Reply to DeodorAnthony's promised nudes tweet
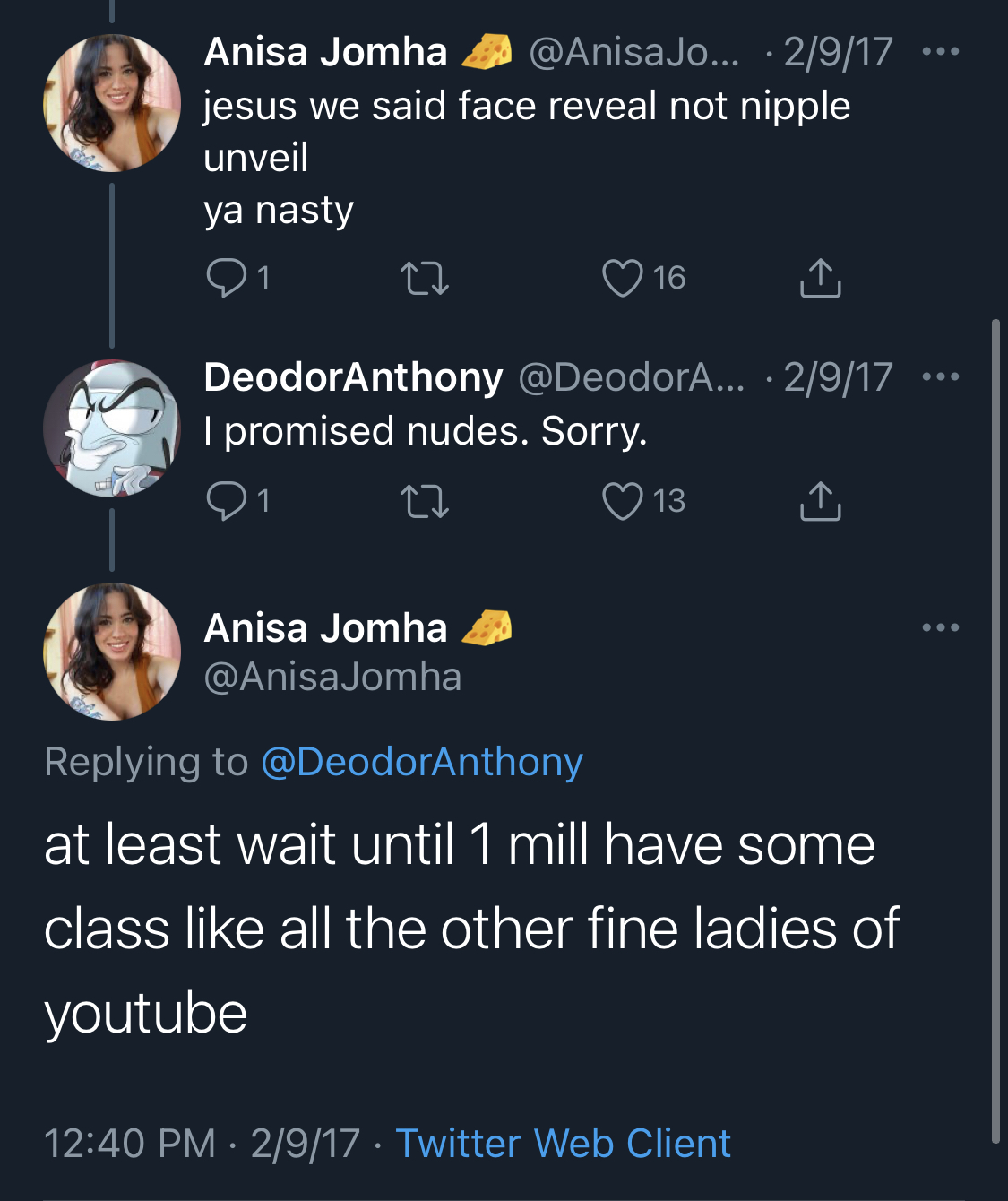This screenshot has height=1201, width=1008. (226, 501)
